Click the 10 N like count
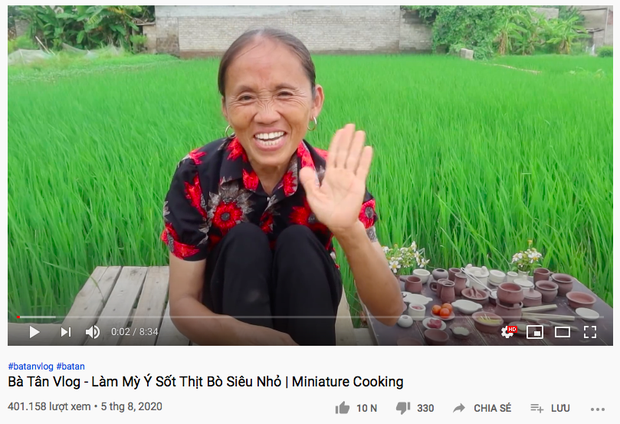Image resolution: width=620 pixels, height=424 pixels. [x=367, y=408]
